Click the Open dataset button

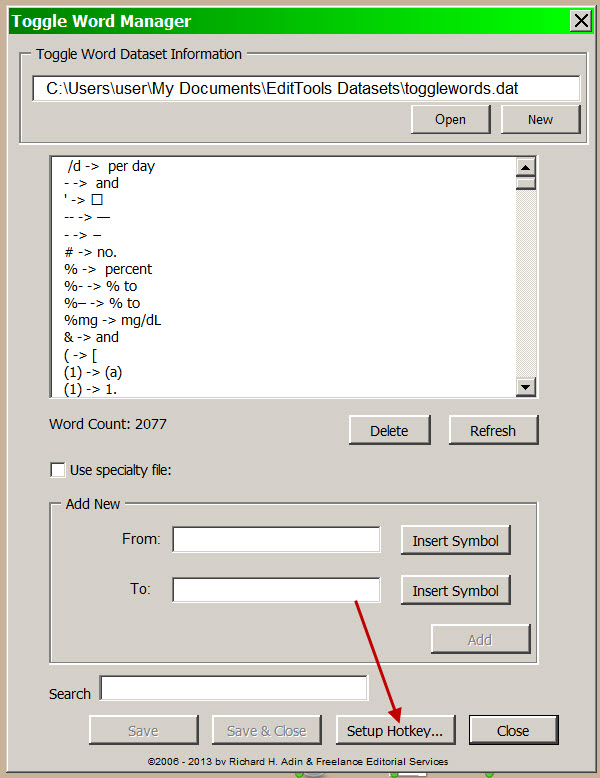point(450,119)
